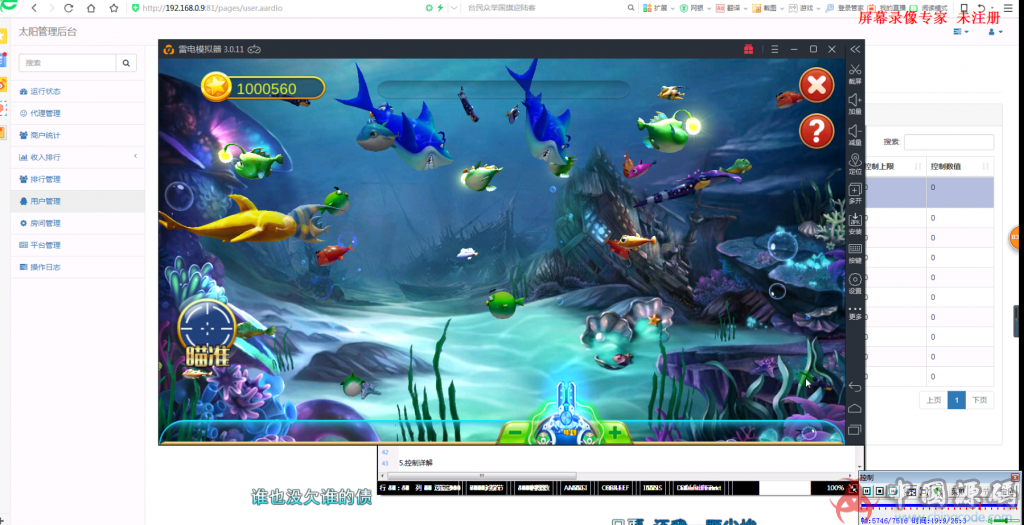Click line 43 text 5.控制详解 in editor
This screenshot has height=525, width=1024.
(x=417, y=463)
